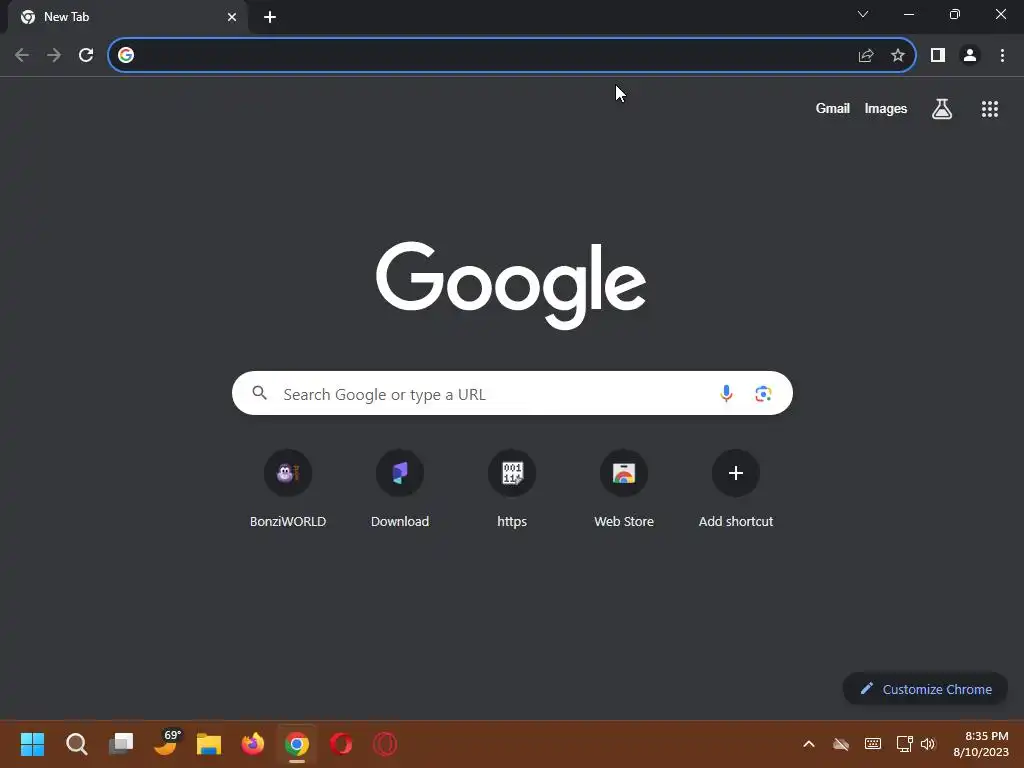Screen dimensions: 1024x768
Task: Open Customize Chrome panel
Action: 925,689
